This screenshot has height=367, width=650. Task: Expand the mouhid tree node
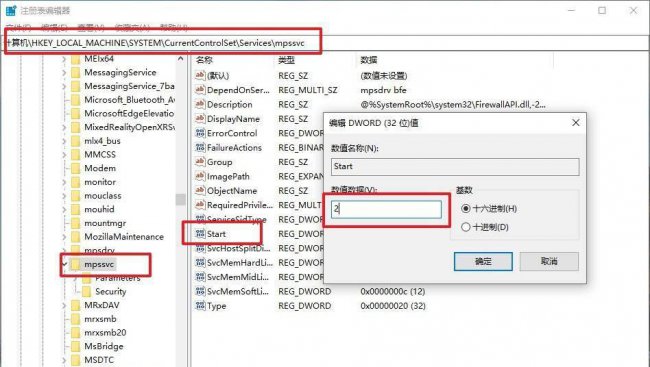click(x=64, y=209)
